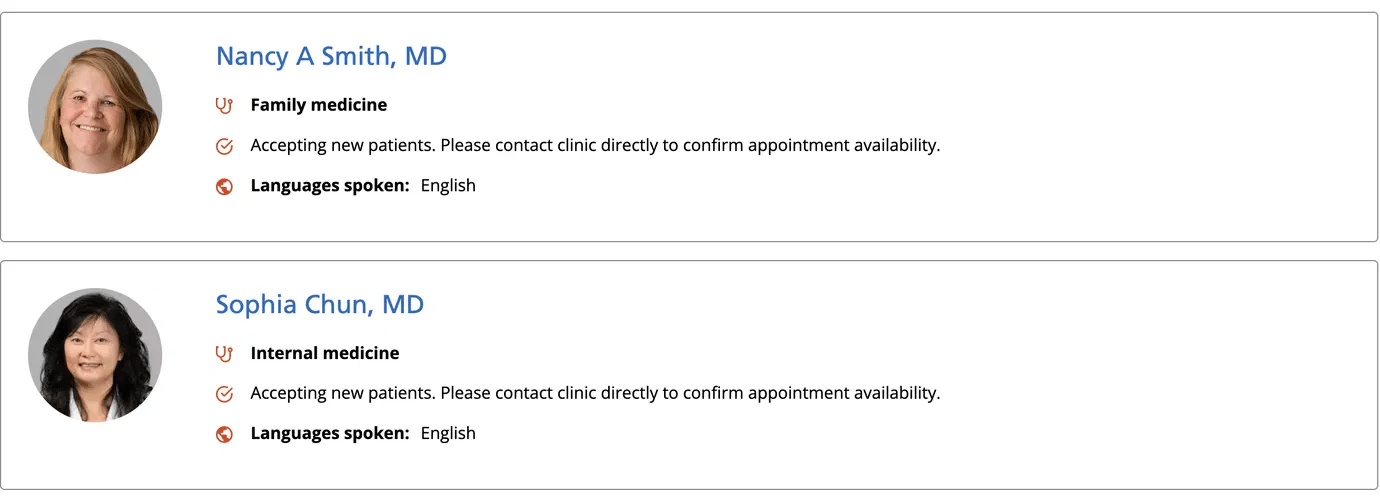Click Languages spoken label under Nancy Smith
Image resolution: width=1380 pixels, height=500 pixels.
click(330, 185)
